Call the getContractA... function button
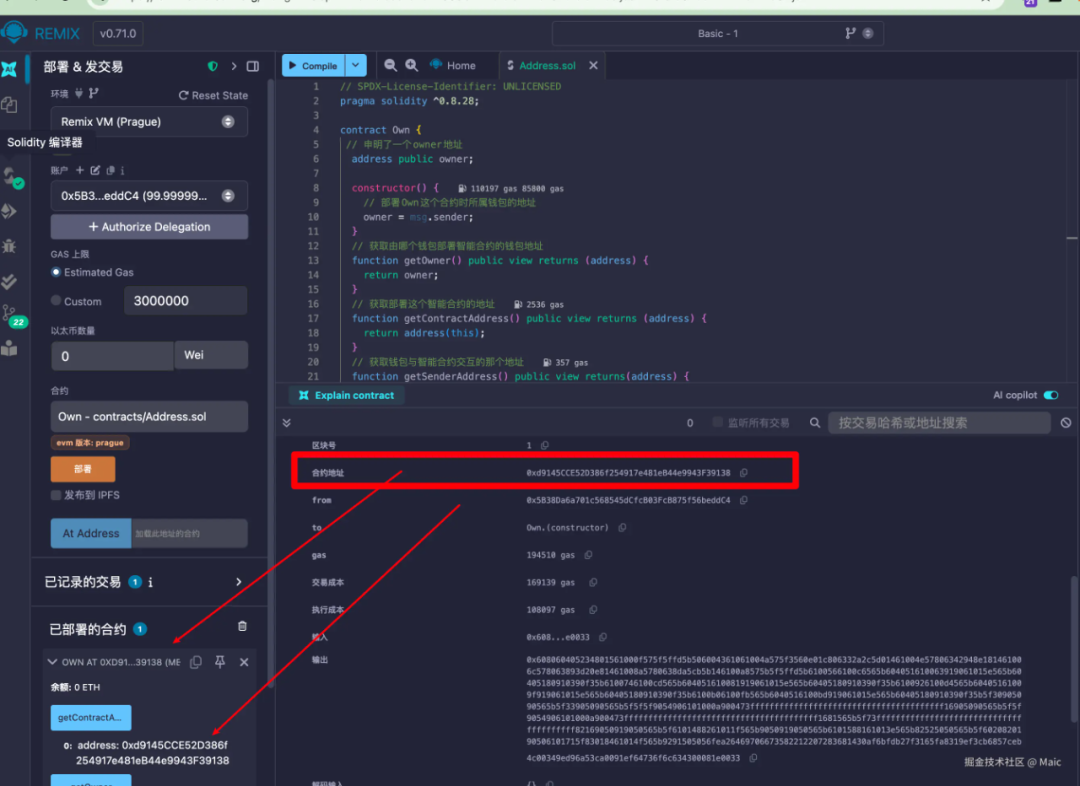 [x=91, y=717]
